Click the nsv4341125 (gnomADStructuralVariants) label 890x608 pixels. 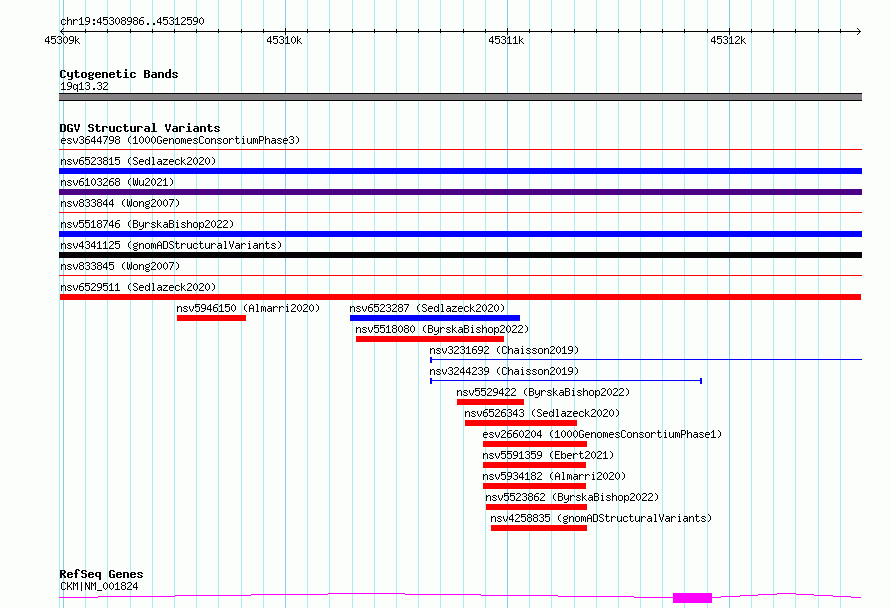171,245
